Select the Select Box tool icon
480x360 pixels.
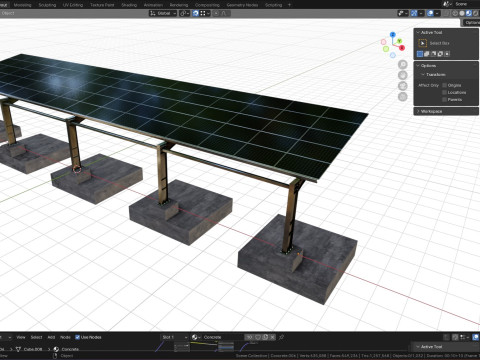(x=422, y=43)
